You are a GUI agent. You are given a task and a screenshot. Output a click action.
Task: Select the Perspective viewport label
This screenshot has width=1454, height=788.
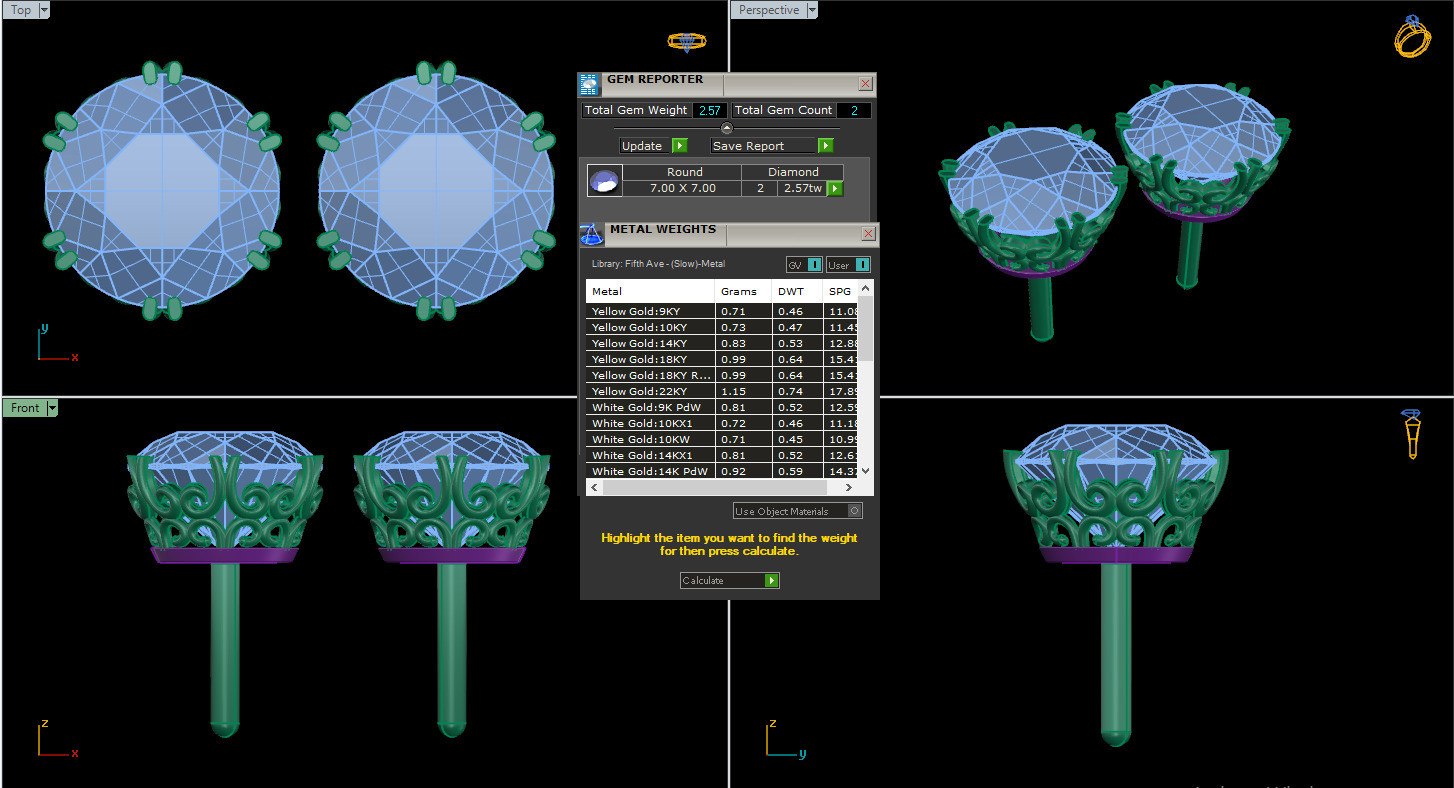(769, 10)
